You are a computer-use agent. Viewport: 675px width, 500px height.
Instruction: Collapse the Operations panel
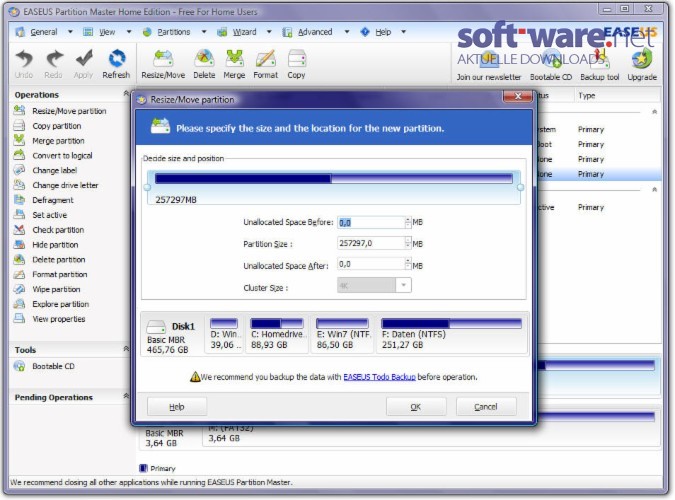tap(126, 93)
